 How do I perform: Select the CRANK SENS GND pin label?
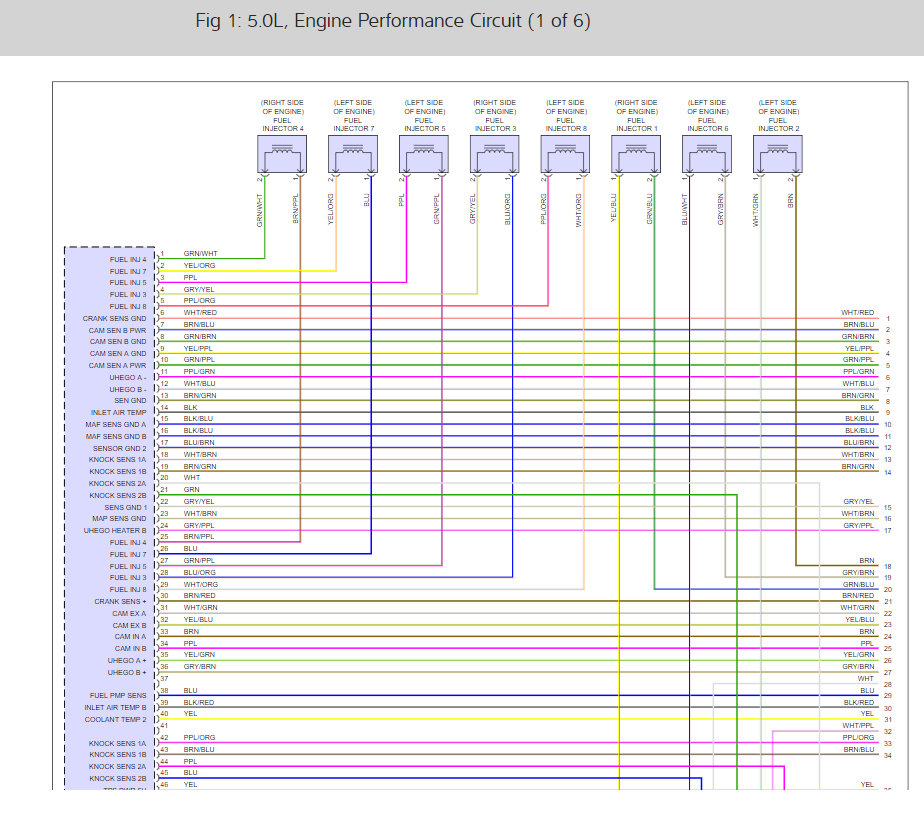click(114, 318)
